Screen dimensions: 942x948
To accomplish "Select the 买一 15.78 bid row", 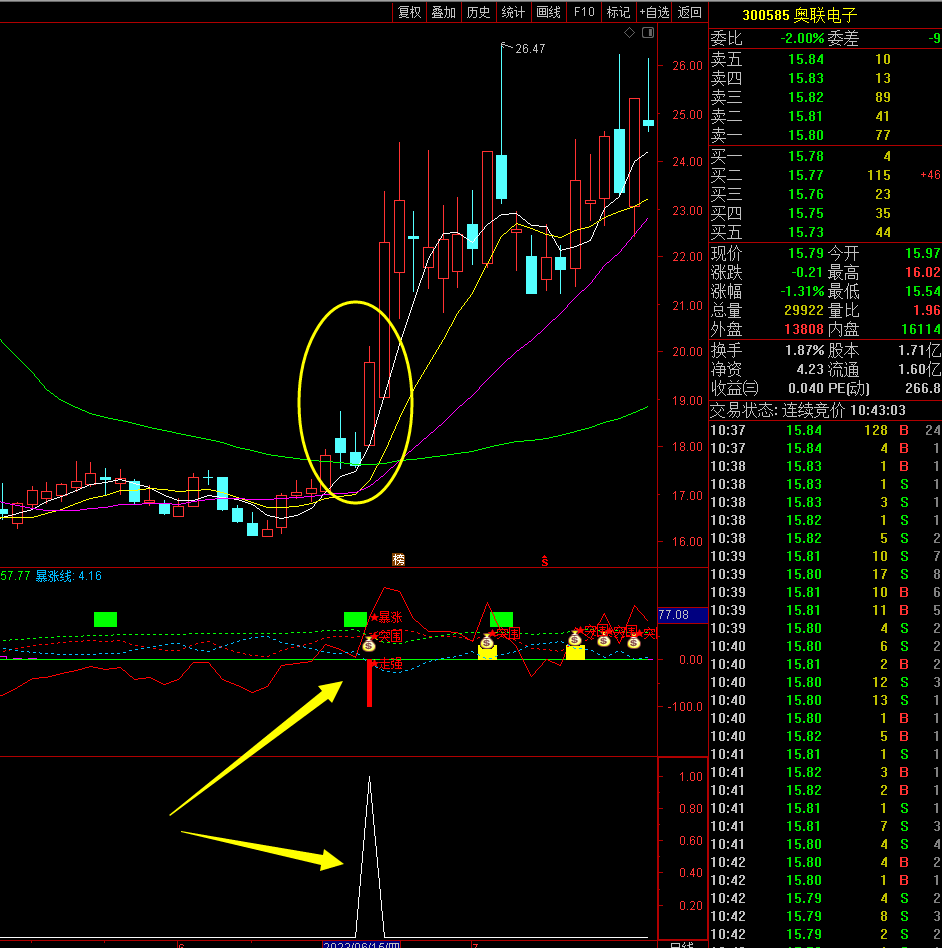I will click(x=825, y=156).
